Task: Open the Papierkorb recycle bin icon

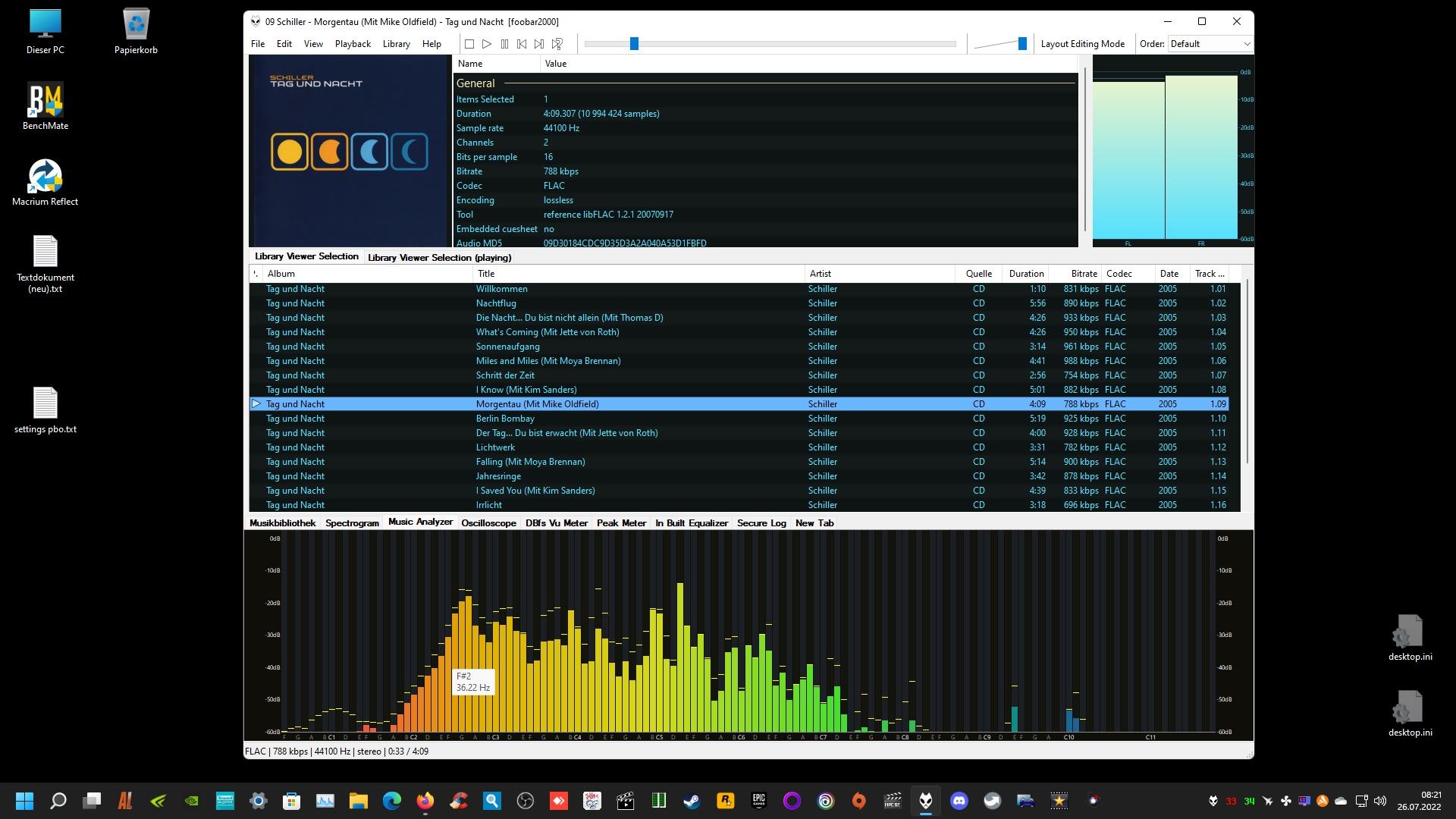Action: [x=136, y=32]
